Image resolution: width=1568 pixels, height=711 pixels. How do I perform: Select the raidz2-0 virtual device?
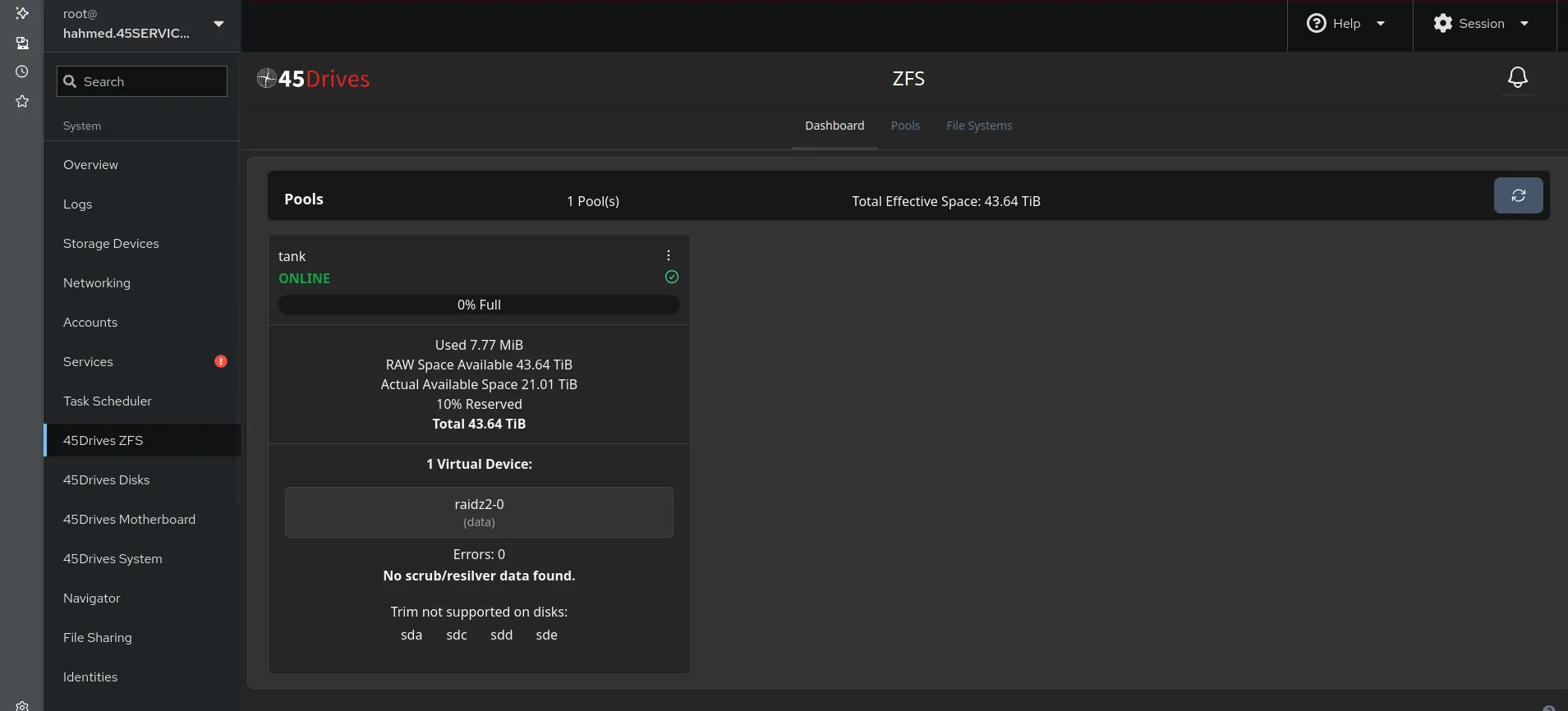[479, 512]
